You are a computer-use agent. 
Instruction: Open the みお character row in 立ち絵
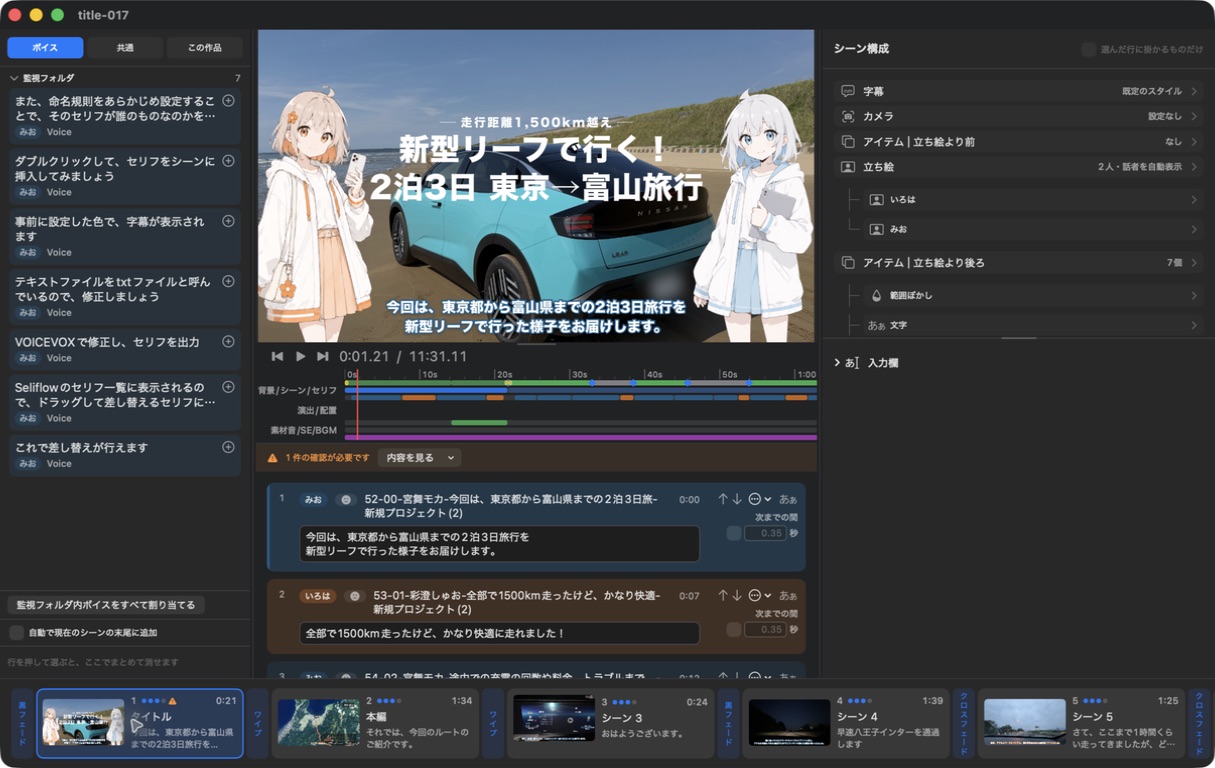[x=1032, y=229]
